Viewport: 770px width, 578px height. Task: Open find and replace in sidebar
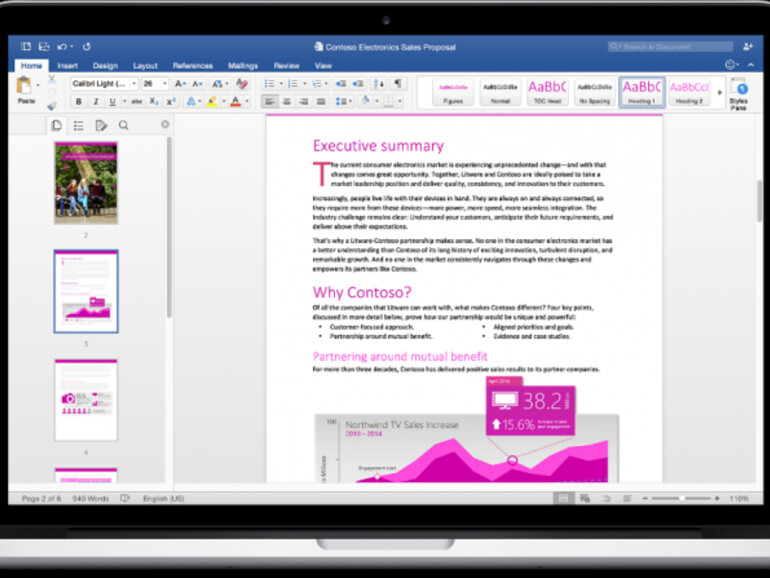pos(123,126)
